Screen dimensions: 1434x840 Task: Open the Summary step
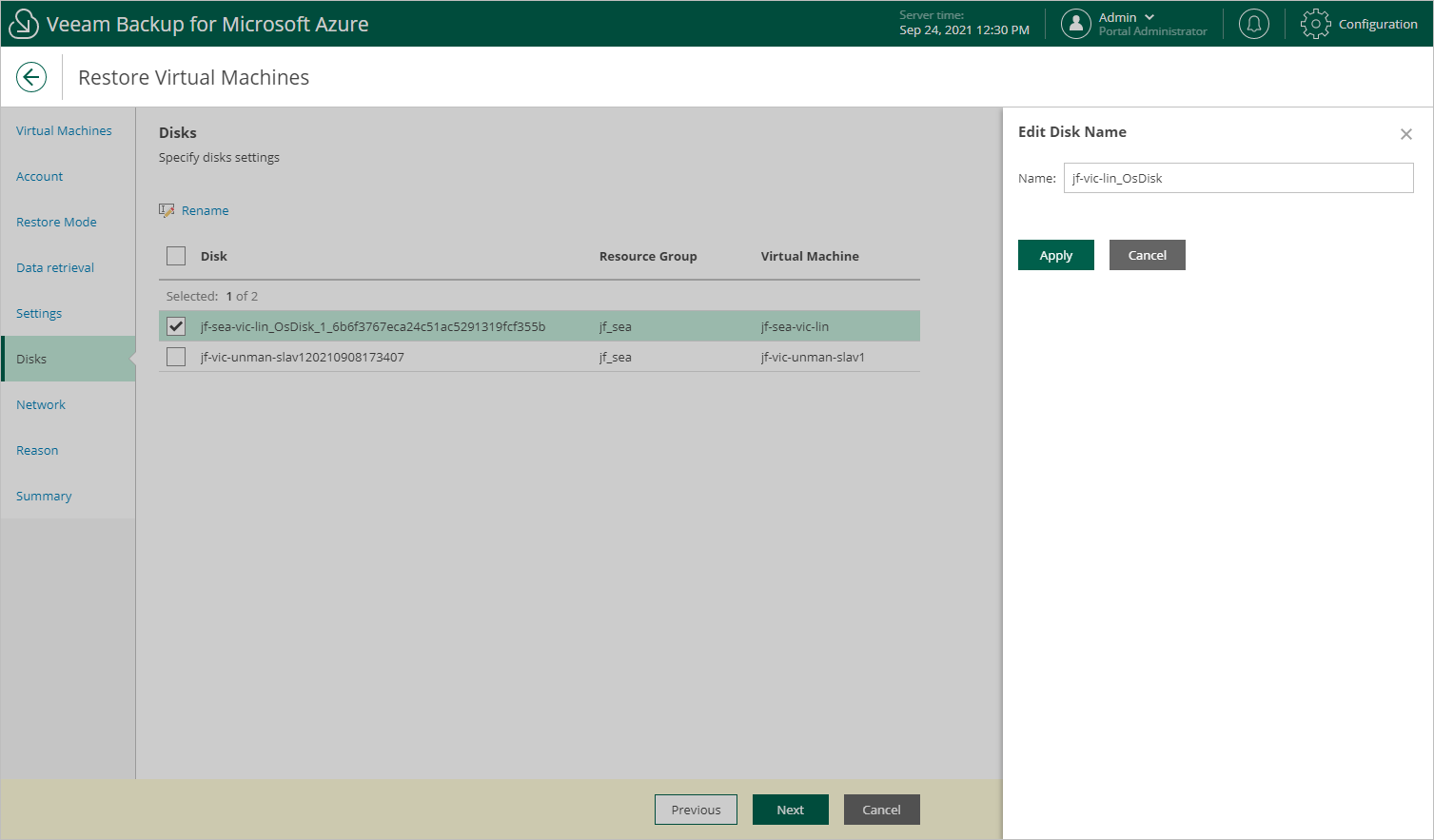44,496
